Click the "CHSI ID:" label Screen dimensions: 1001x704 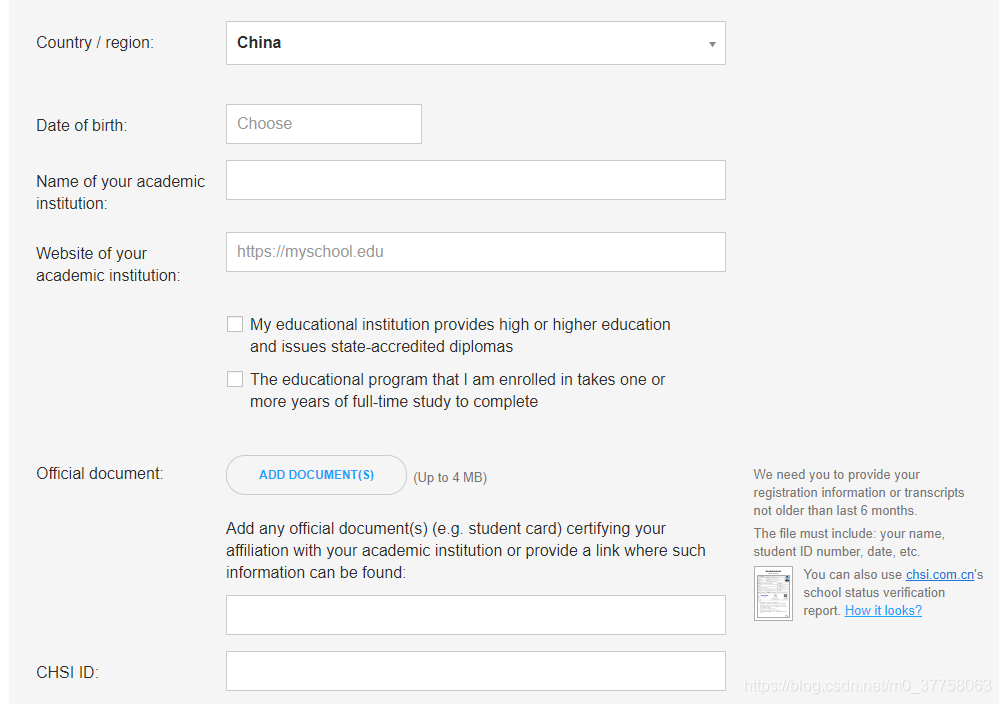[x=67, y=672]
